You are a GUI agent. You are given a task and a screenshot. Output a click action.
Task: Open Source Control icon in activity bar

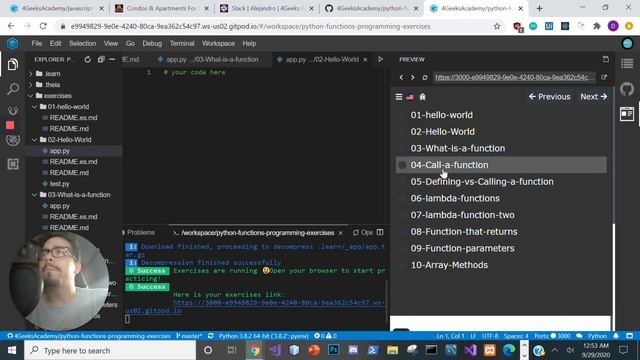click(13, 111)
